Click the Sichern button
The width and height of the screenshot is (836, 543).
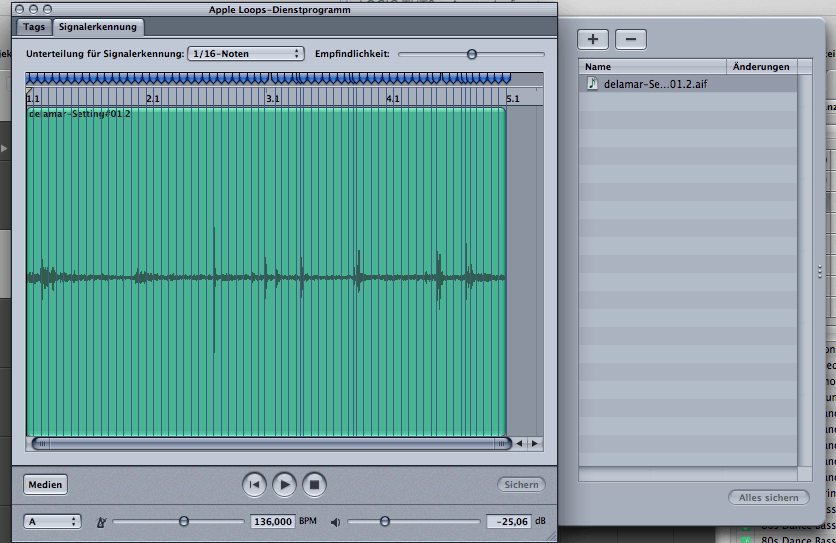(x=521, y=485)
